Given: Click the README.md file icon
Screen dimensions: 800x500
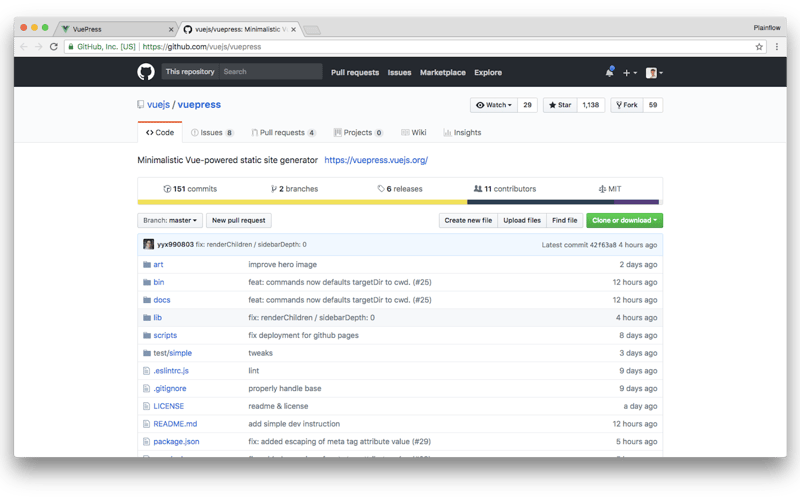Looking at the screenshot, I should click(x=146, y=424).
